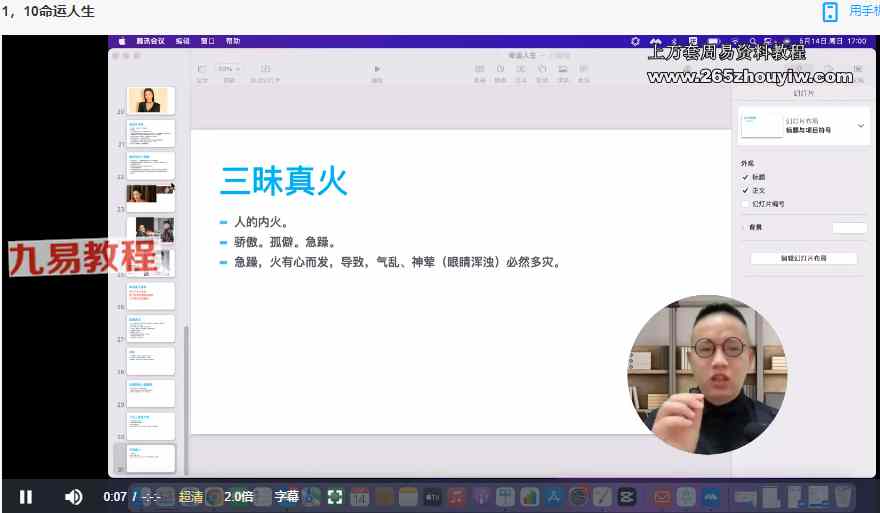Click the Keynote play slideshow button
Image resolution: width=880 pixels, height=513 pixels.
tap(377, 69)
